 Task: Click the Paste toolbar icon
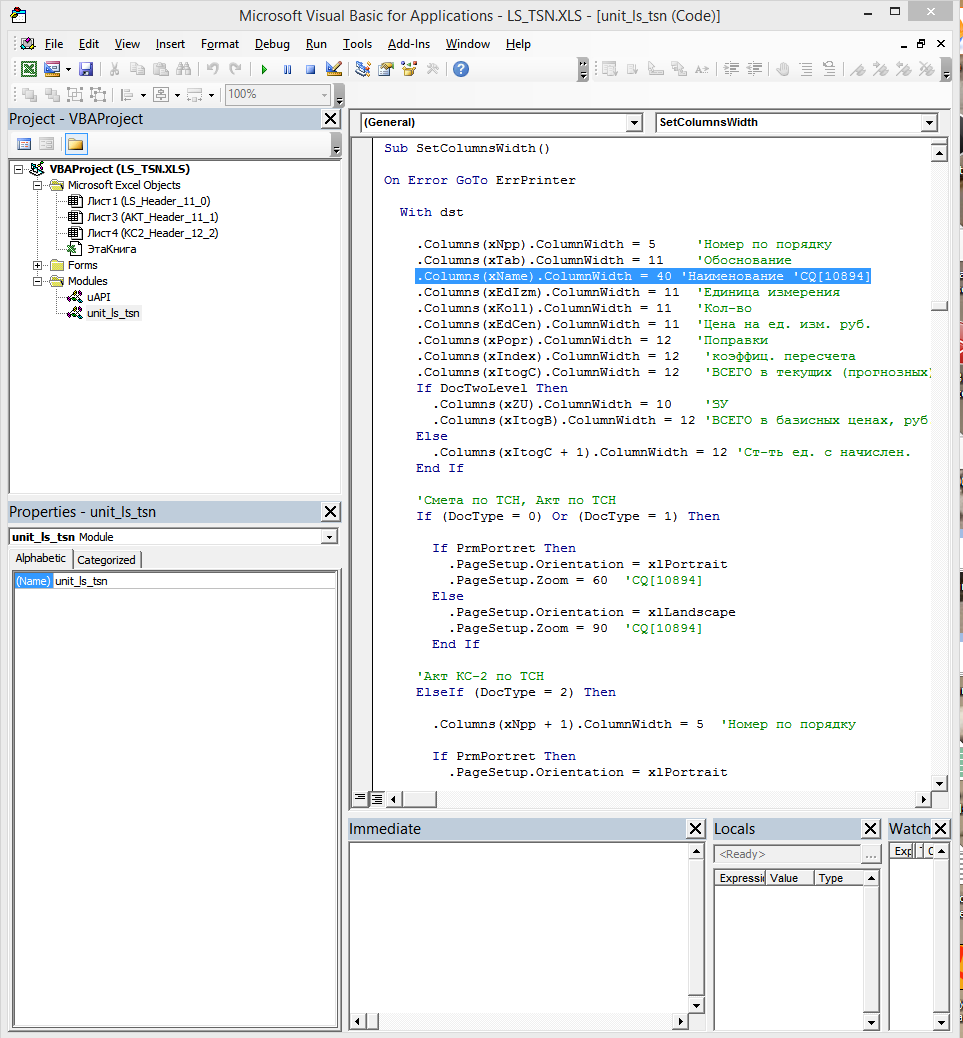pos(160,69)
